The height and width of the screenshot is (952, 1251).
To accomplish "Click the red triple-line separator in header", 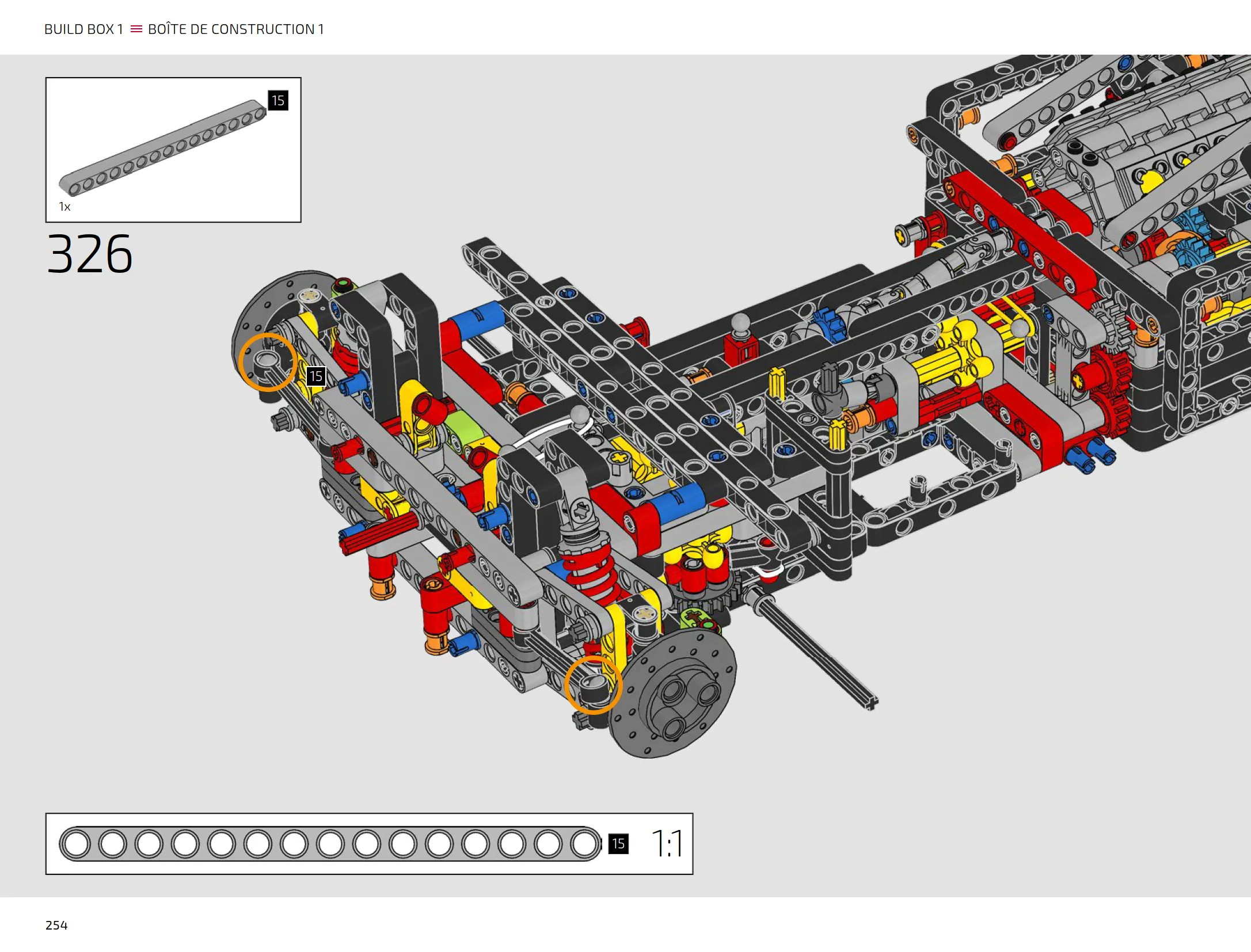I will (136, 29).
